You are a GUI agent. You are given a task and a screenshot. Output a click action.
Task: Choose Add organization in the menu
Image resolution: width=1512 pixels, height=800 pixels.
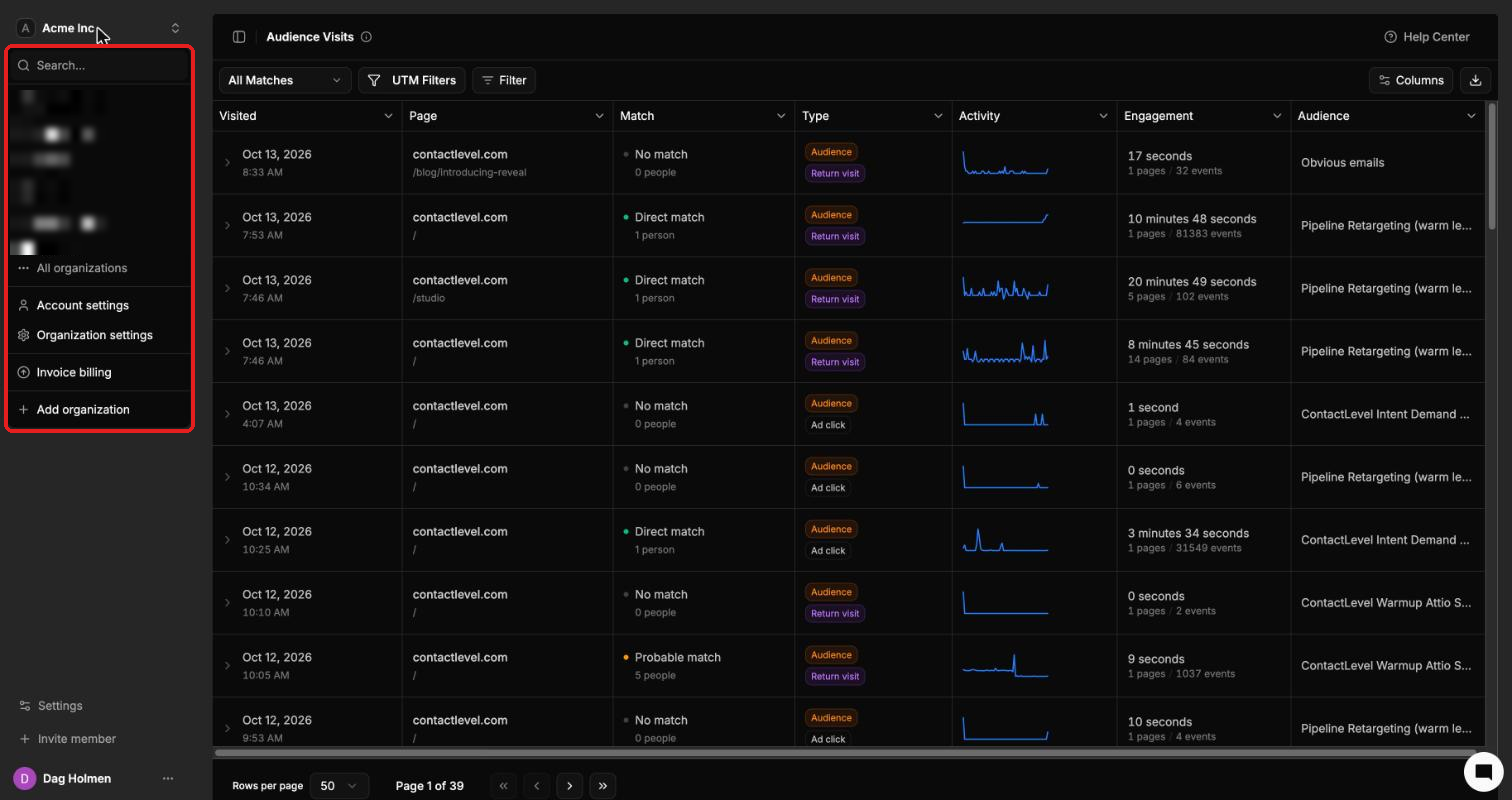pyautogui.click(x=99, y=409)
